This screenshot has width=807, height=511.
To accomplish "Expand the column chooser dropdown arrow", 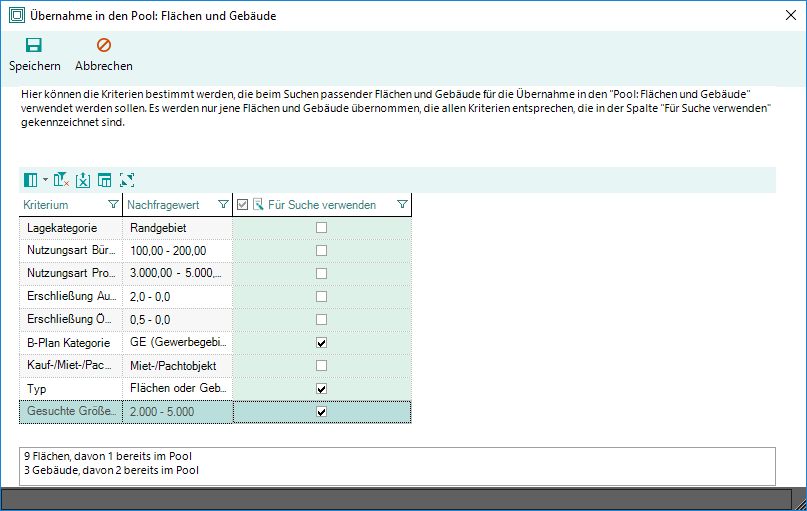I will 45,181.
